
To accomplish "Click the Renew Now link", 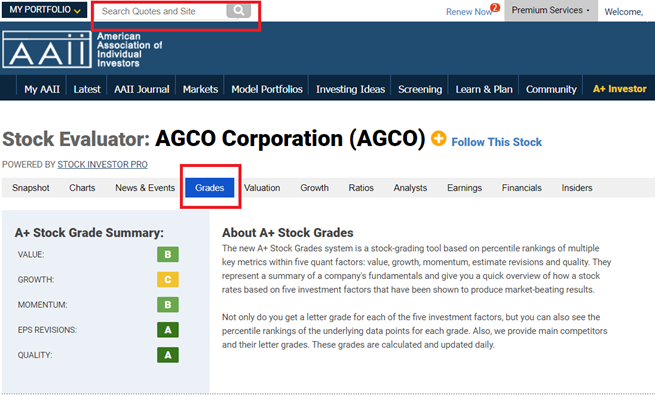I will pos(468,12).
